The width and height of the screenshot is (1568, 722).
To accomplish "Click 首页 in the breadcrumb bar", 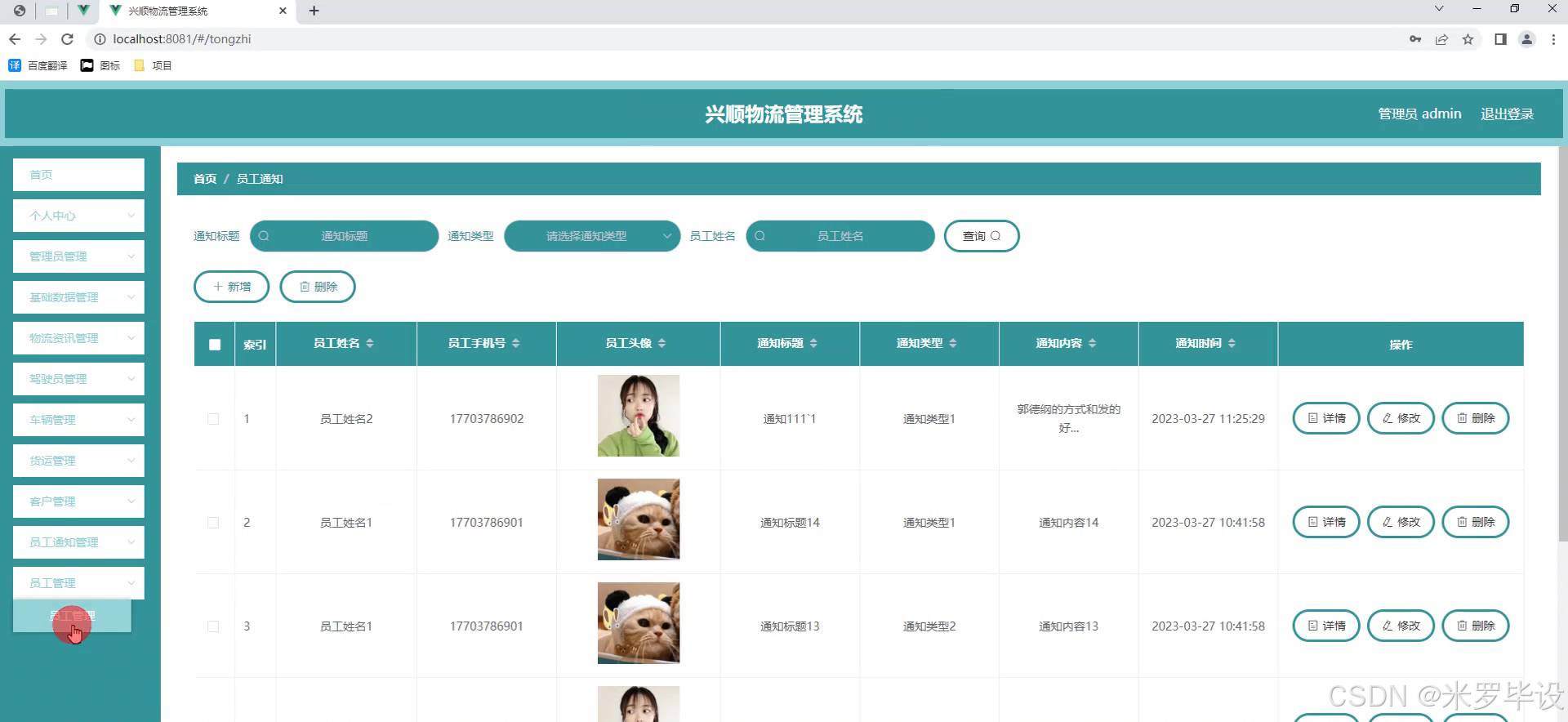I will (x=205, y=179).
